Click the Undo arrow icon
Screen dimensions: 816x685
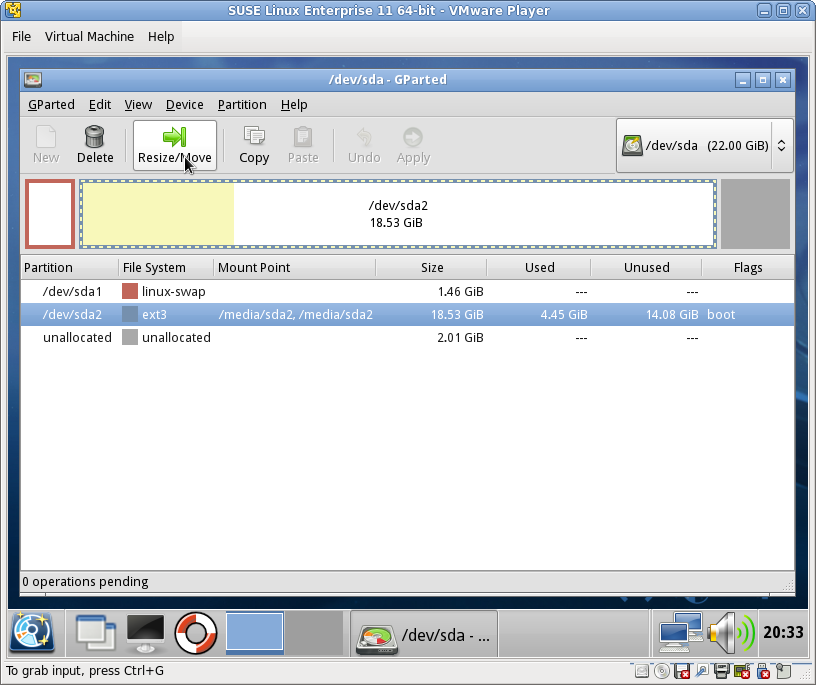coord(364,137)
